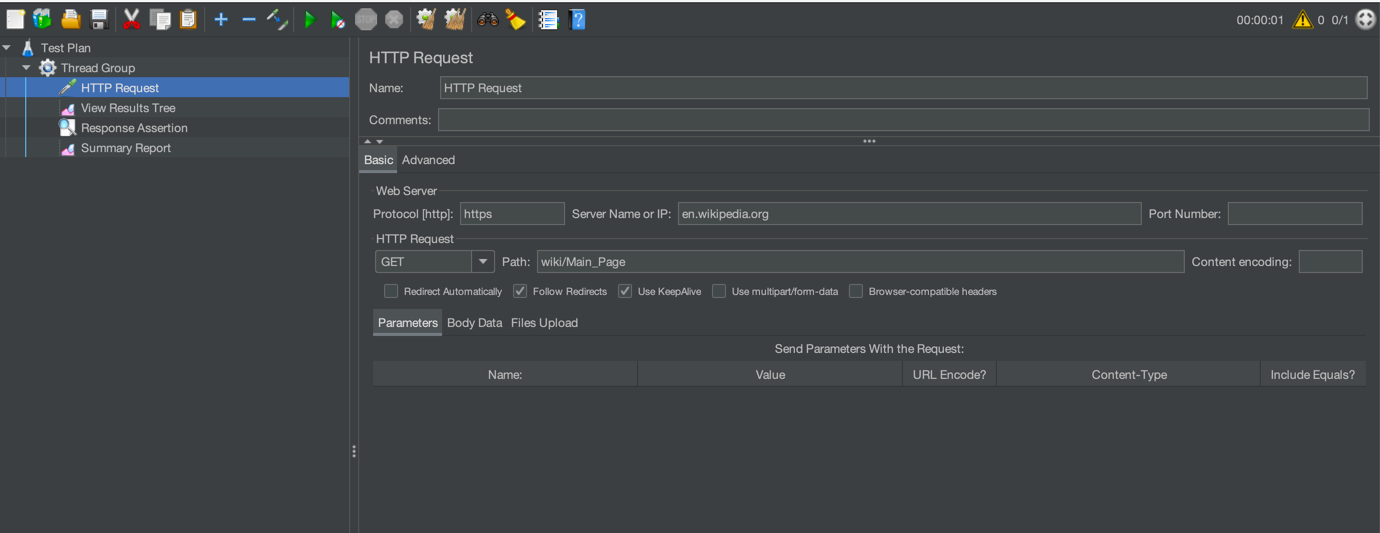The height and width of the screenshot is (533, 1380).
Task: Enable Redirect Automatically checkbox
Action: click(391, 291)
